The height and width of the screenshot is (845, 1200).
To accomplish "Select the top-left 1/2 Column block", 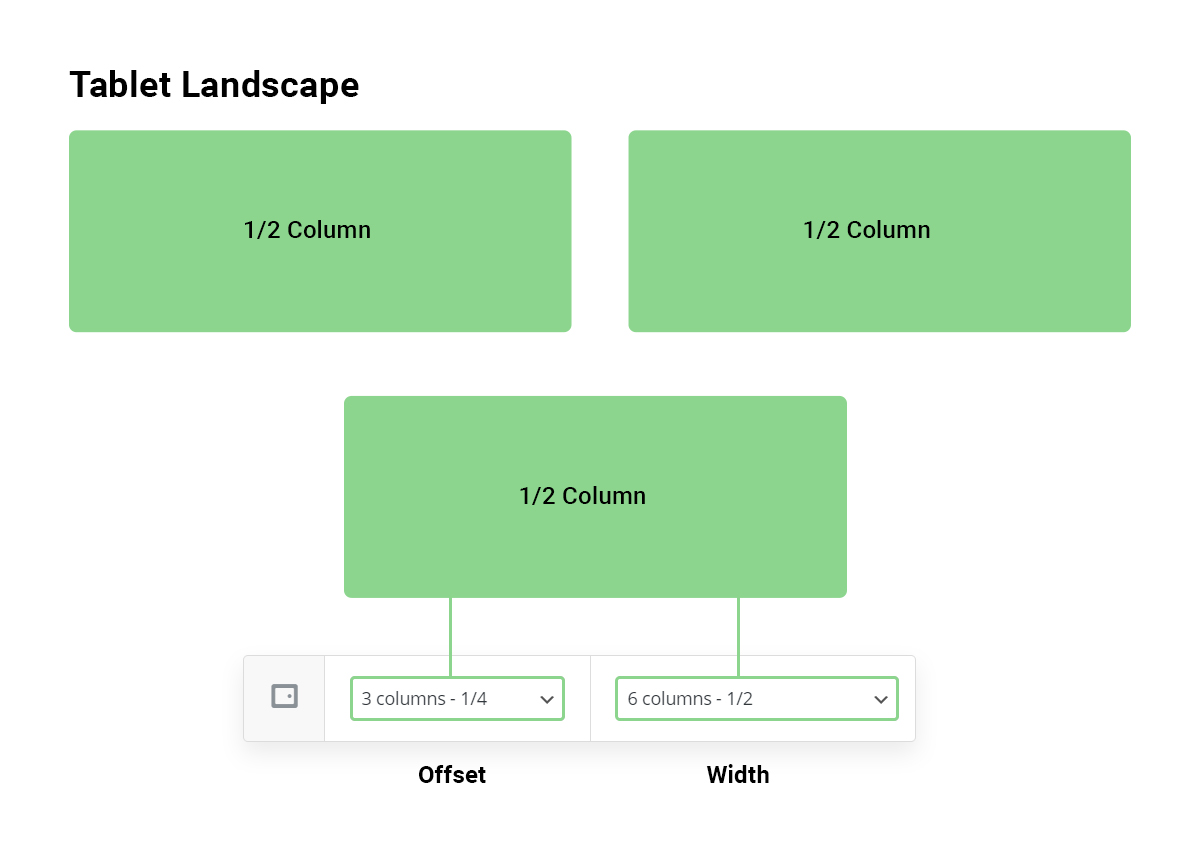I will click(x=320, y=231).
